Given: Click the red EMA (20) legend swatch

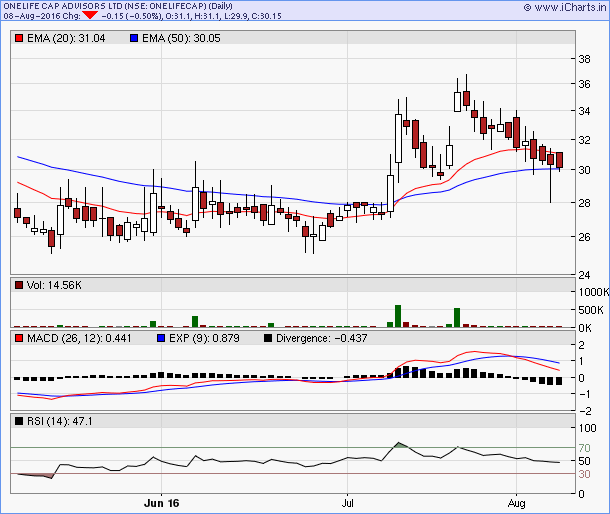Looking at the screenshot, I should [x=19, y=38].
